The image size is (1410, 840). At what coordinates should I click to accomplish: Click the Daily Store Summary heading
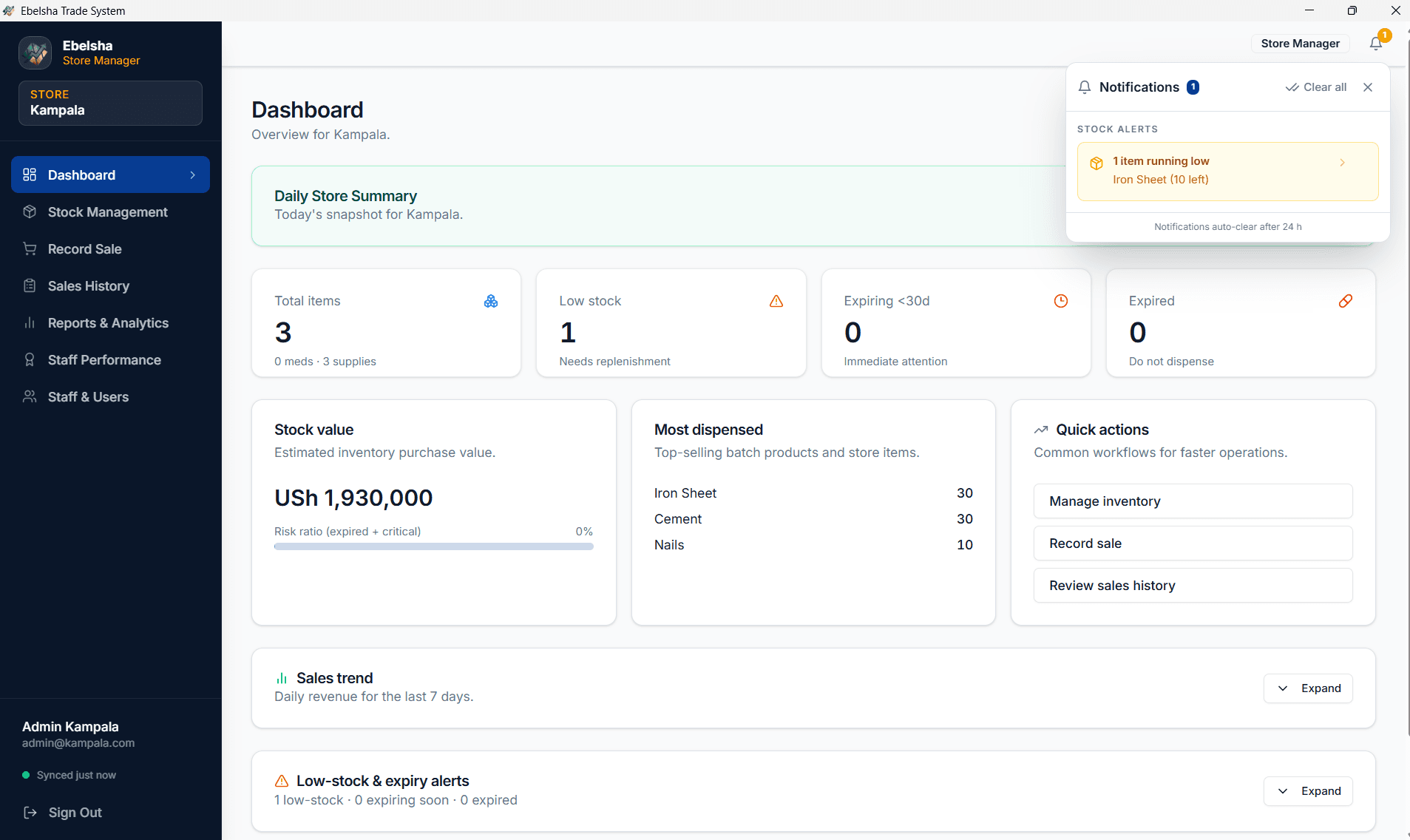click(x=345, y=196)
